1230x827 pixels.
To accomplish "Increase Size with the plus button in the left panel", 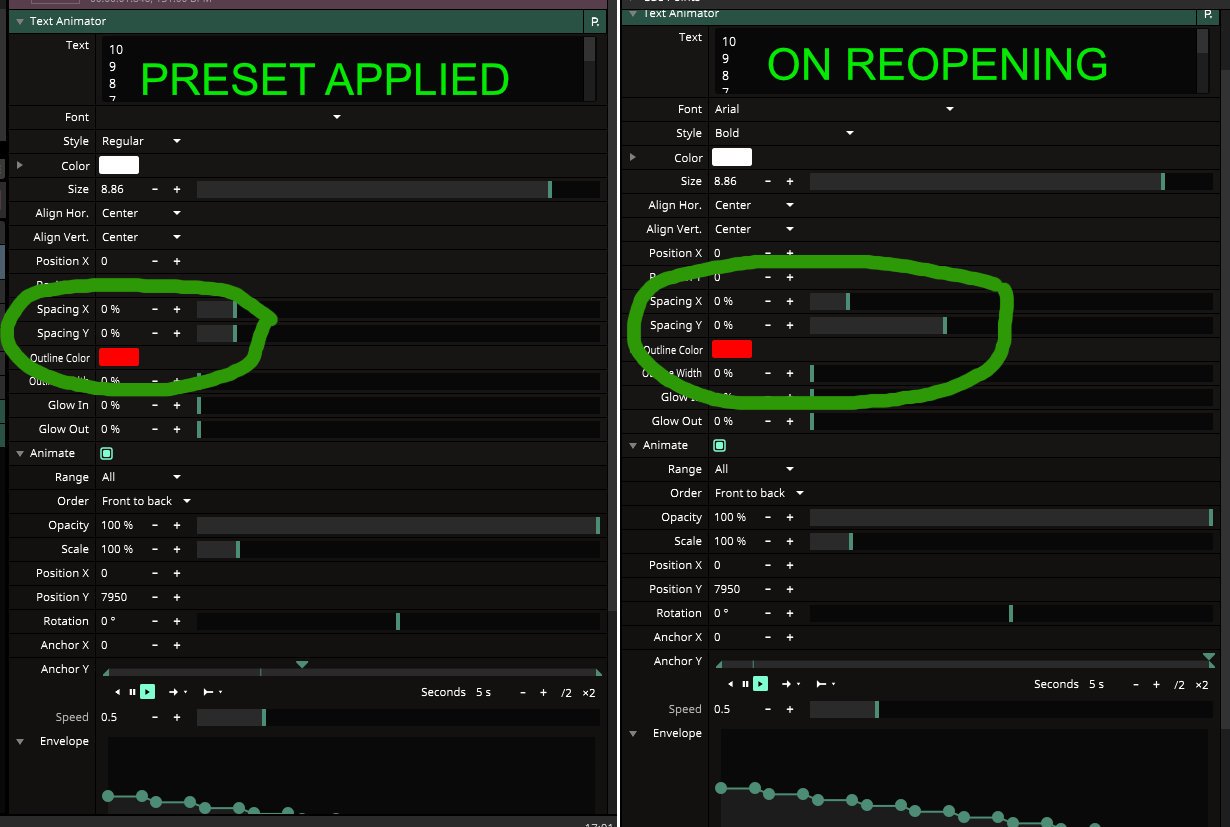I will point(177,189).
